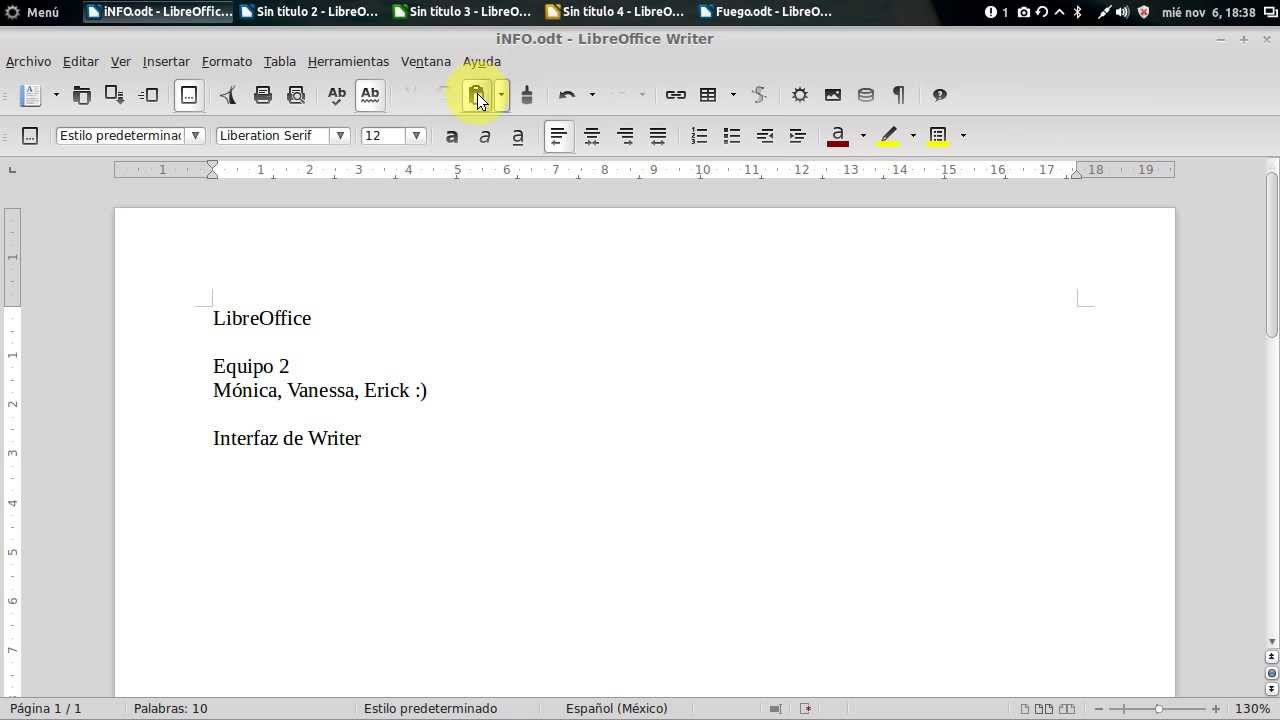Image resolution: width=1280 pixels, height=720 pixels.
Task: Decrease paragraph indent
Action: (765, 136)
